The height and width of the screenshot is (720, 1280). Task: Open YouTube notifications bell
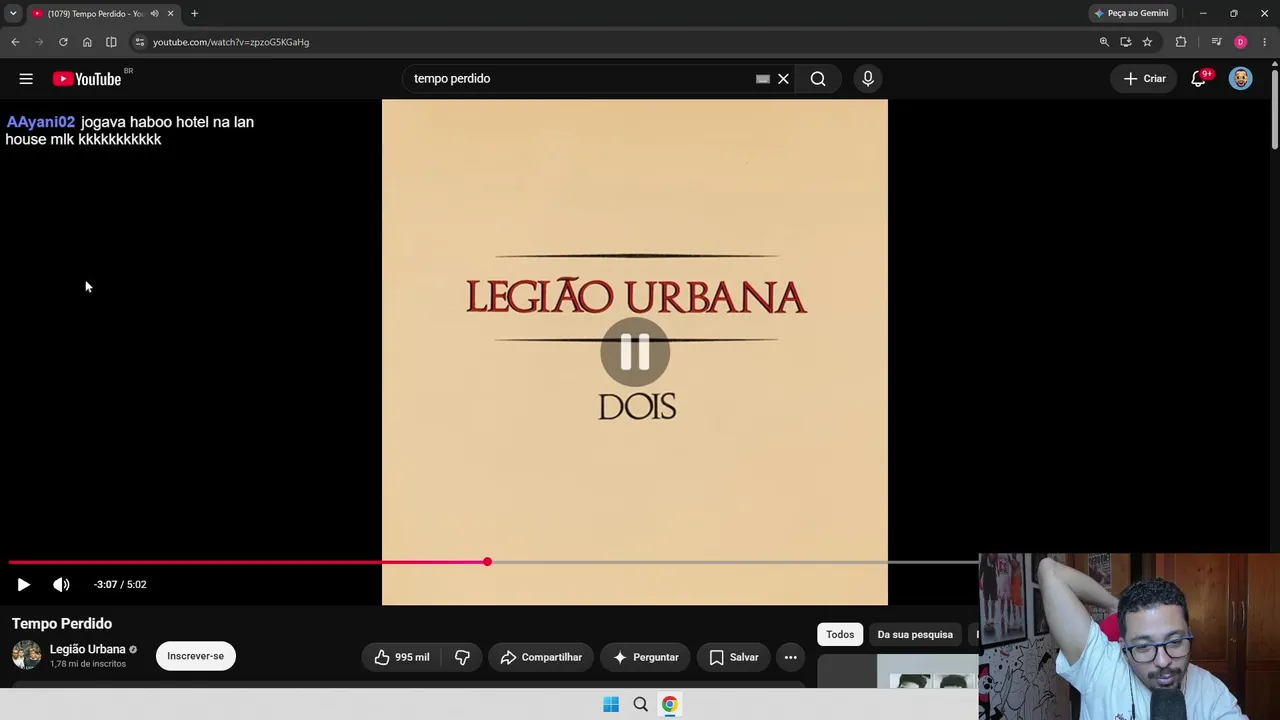click(x=1199, y=79)
